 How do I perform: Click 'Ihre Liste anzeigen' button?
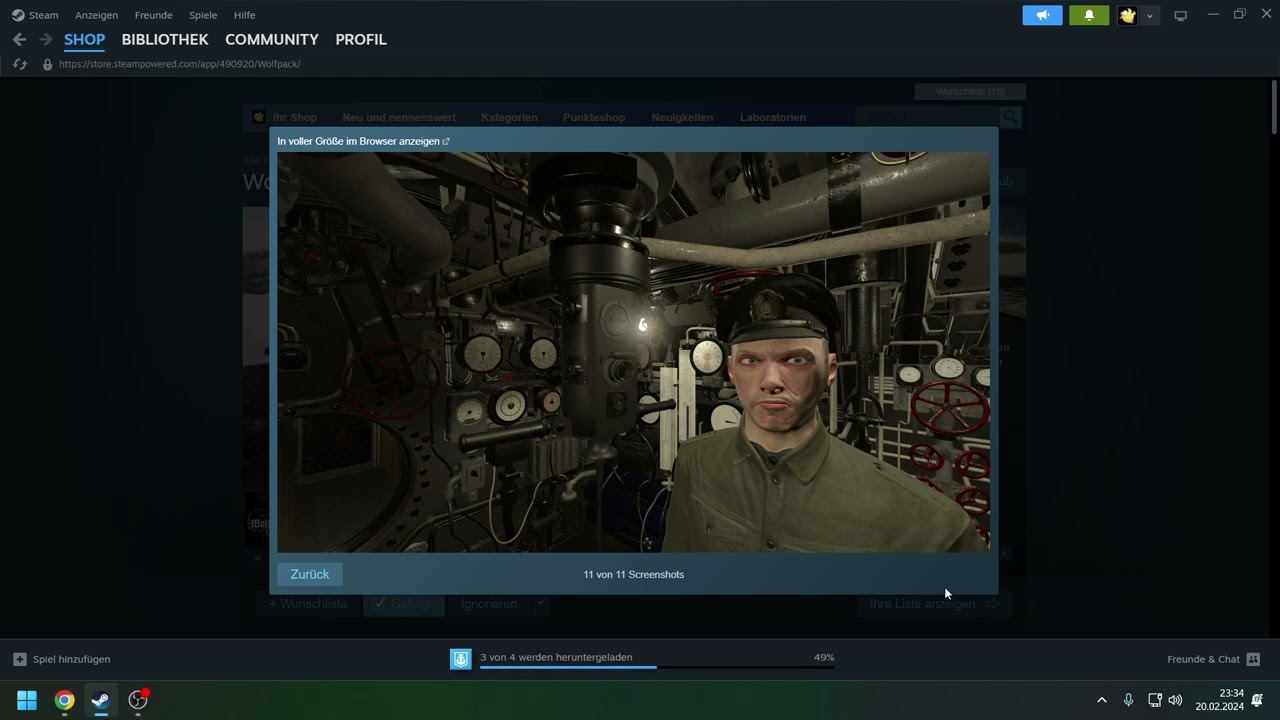pyautogui.click(x=934, y=604)
